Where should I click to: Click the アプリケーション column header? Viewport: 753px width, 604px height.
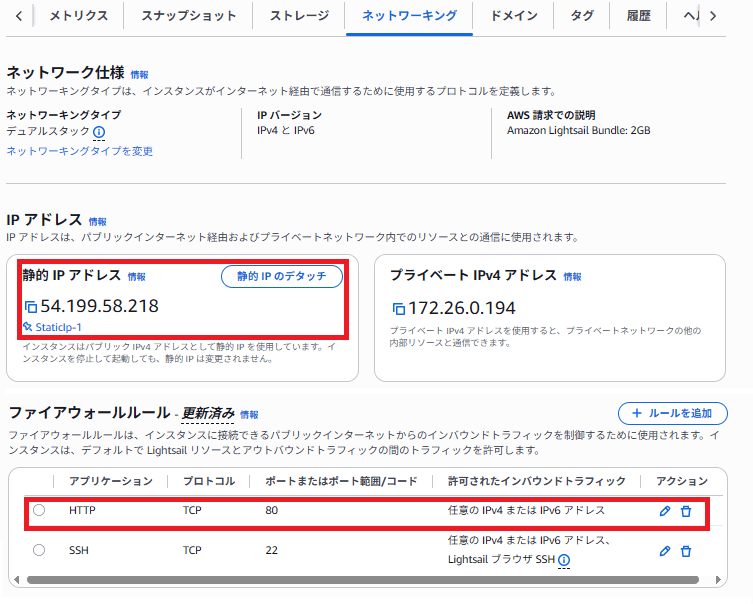(x=111, y=481)
